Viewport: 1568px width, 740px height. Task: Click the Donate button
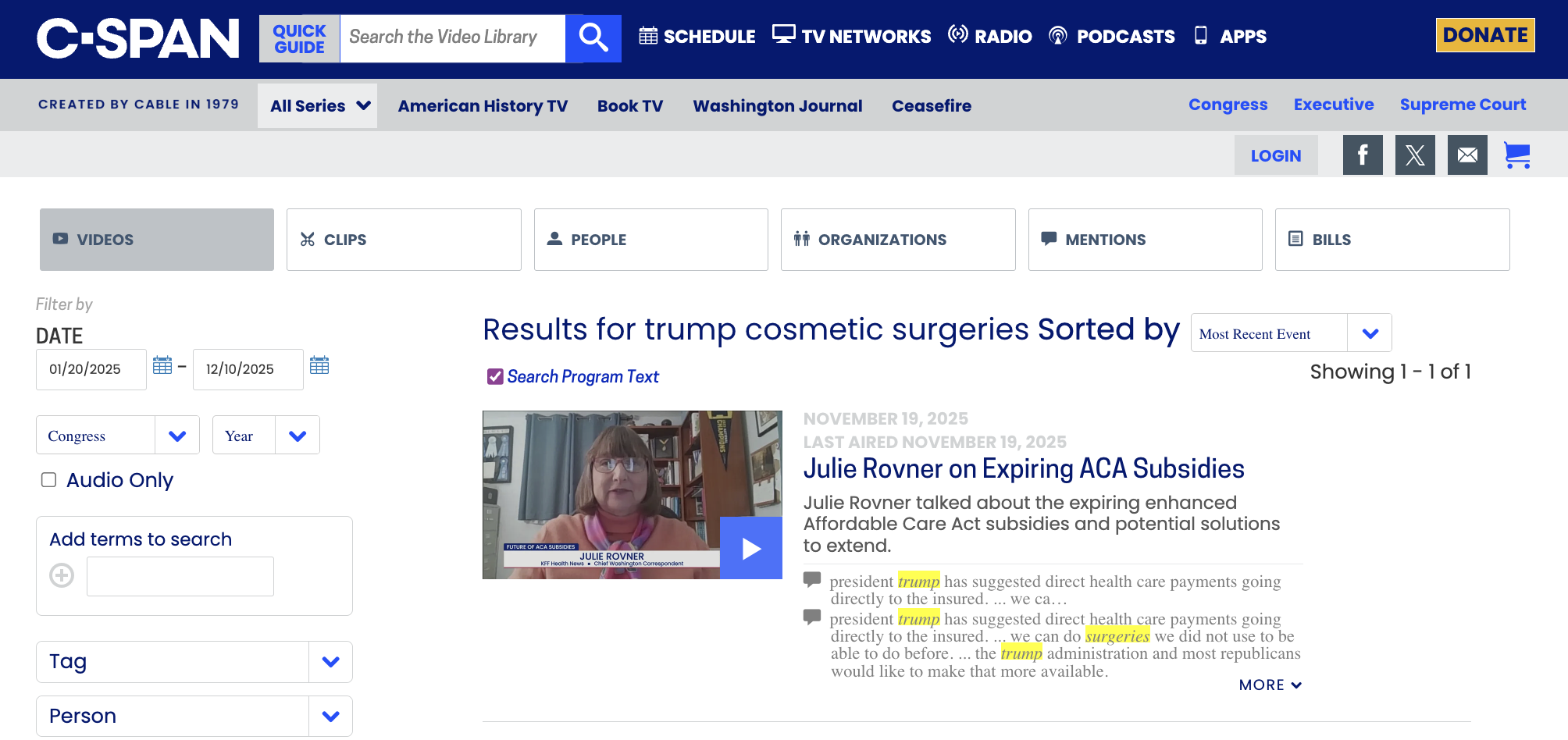(1484, 35)
